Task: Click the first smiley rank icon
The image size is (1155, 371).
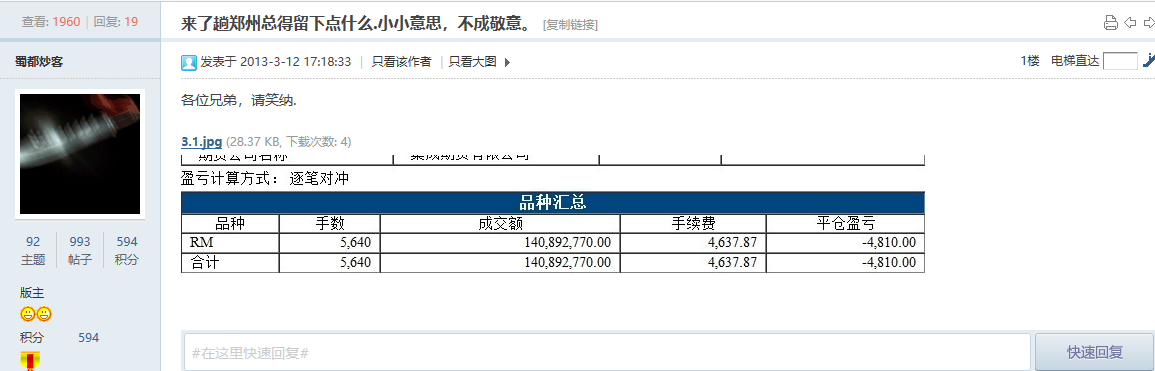Action: coord(27,314)
